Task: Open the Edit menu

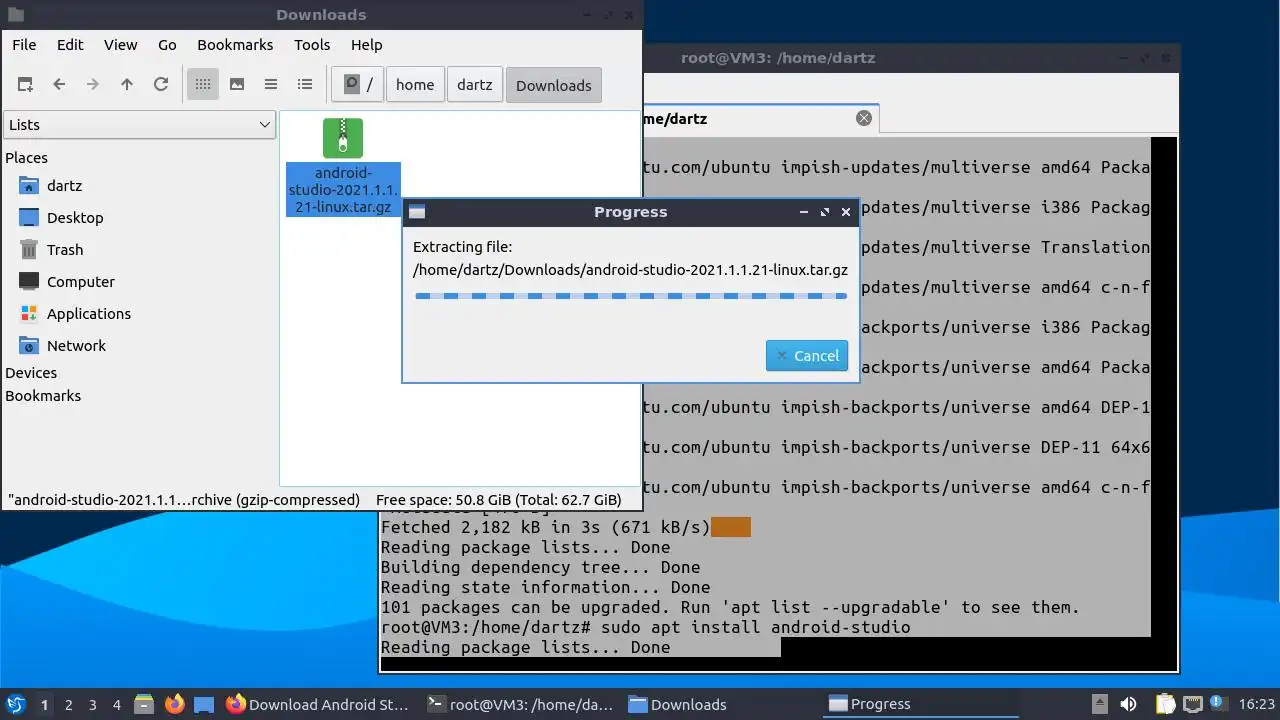Action: (x=70, y=45)
